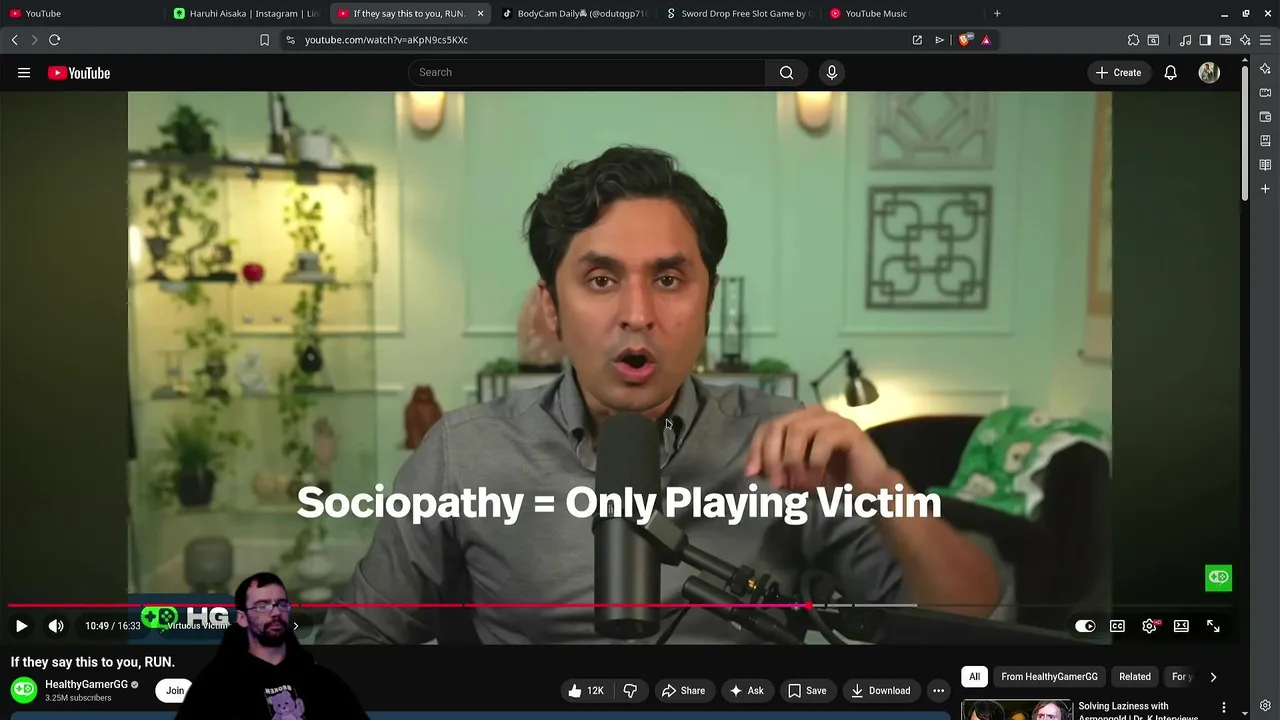Dislike the video
1280x720 pixels.
(x=630, y=691)
